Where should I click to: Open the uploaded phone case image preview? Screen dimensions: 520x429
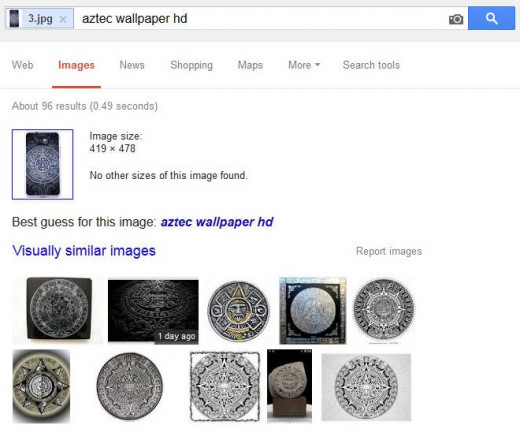(x=43, y=164)
